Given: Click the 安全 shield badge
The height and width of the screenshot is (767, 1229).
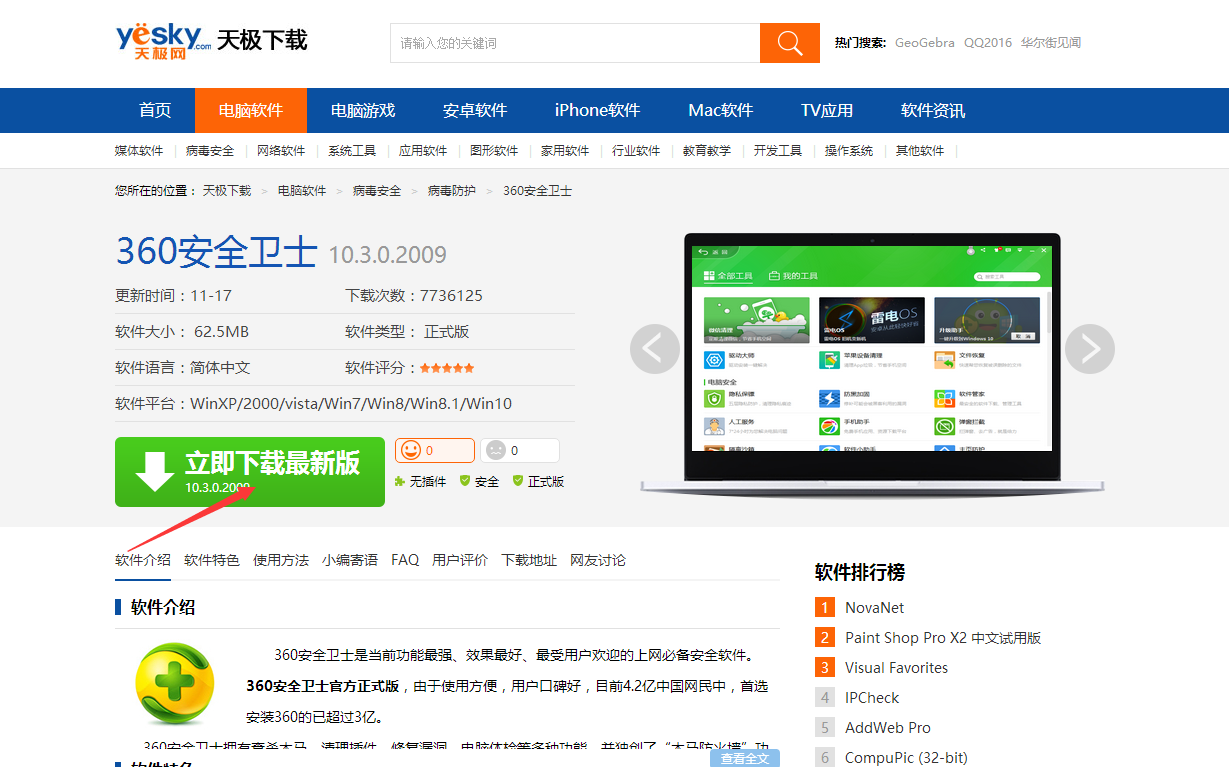Looking at the screenshot, I should pyautogui.click(x=479, y=481).
